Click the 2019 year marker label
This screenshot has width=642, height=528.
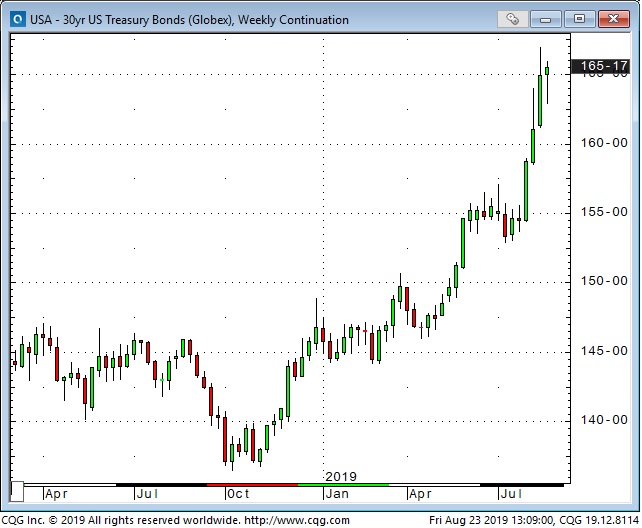pos(341,477)
